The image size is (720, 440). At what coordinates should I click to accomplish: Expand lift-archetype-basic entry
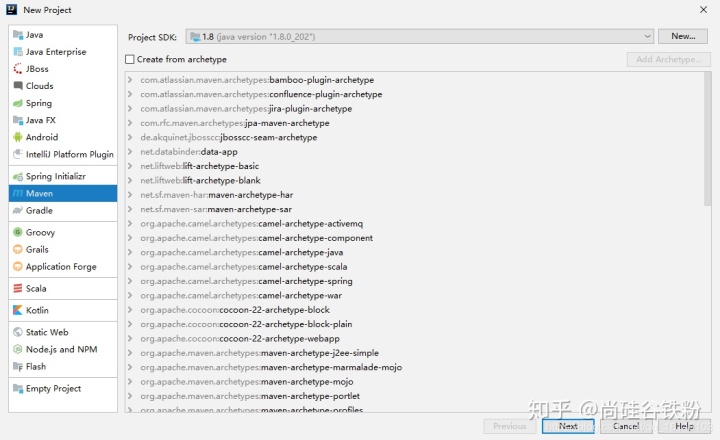130,166
